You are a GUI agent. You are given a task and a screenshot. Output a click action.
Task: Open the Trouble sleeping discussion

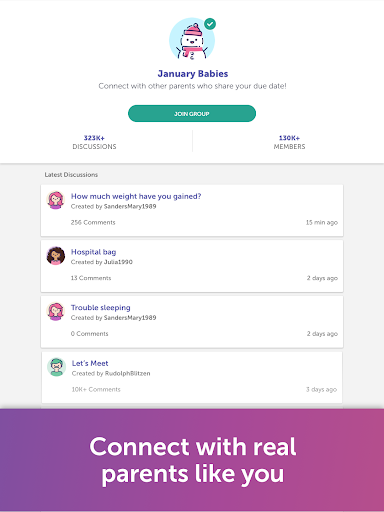(100, 308)
